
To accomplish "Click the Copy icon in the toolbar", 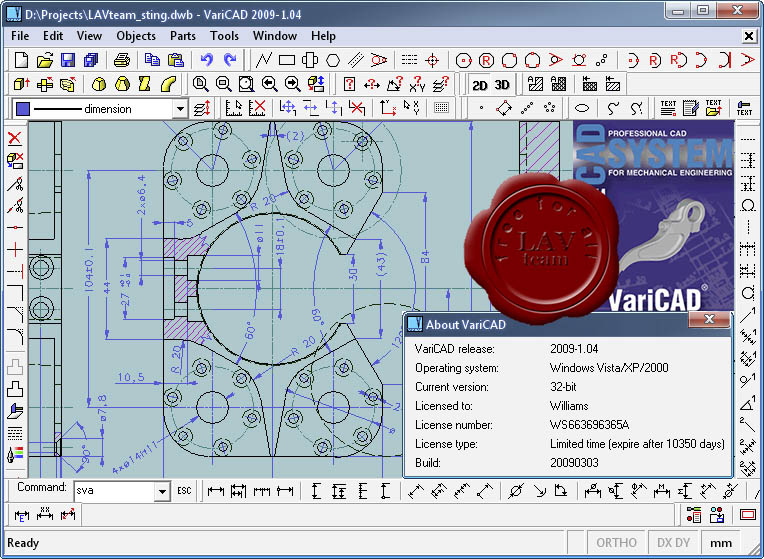I will click(x=153, y=60).
